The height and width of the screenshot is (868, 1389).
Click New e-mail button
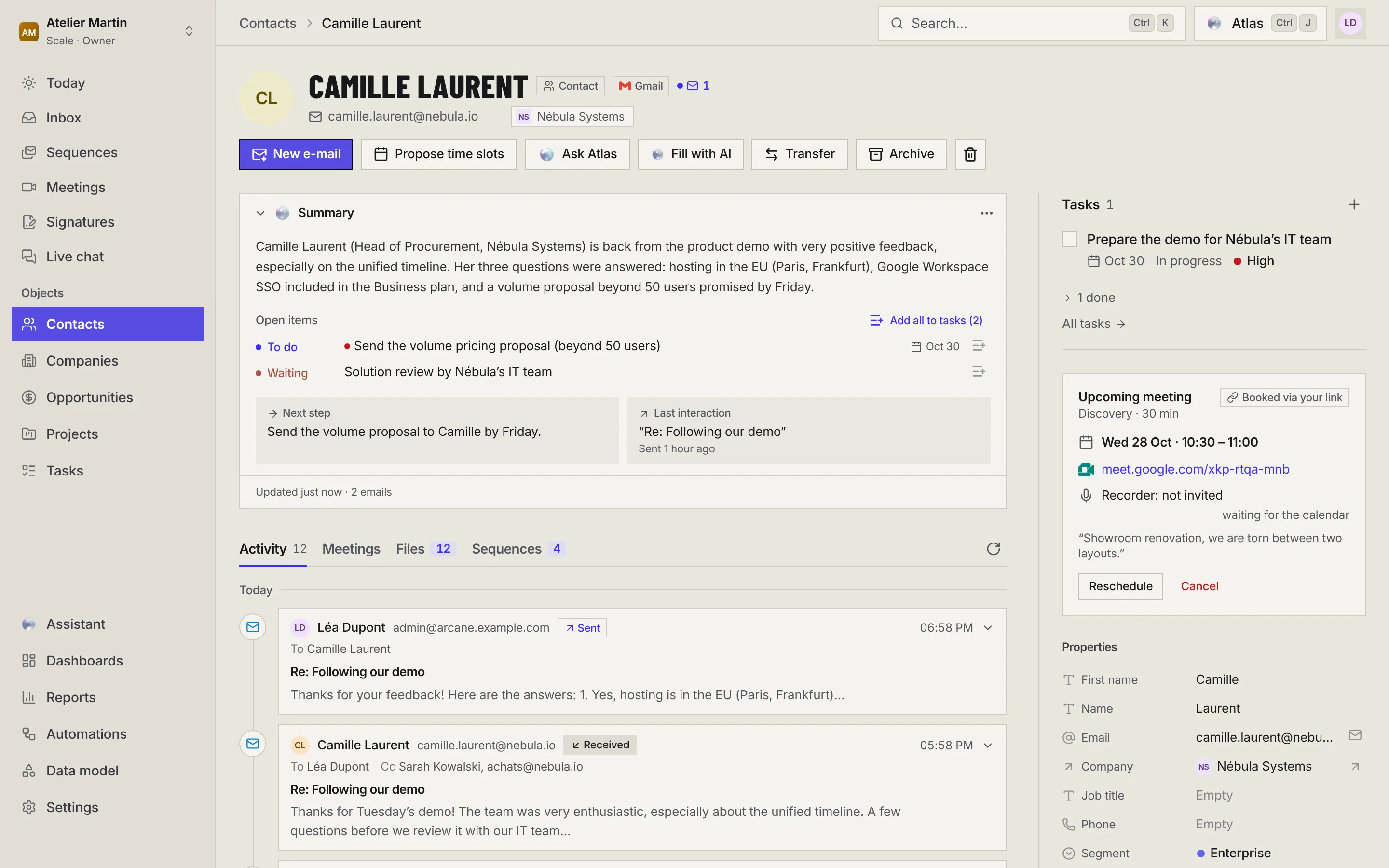click(296, 154)
